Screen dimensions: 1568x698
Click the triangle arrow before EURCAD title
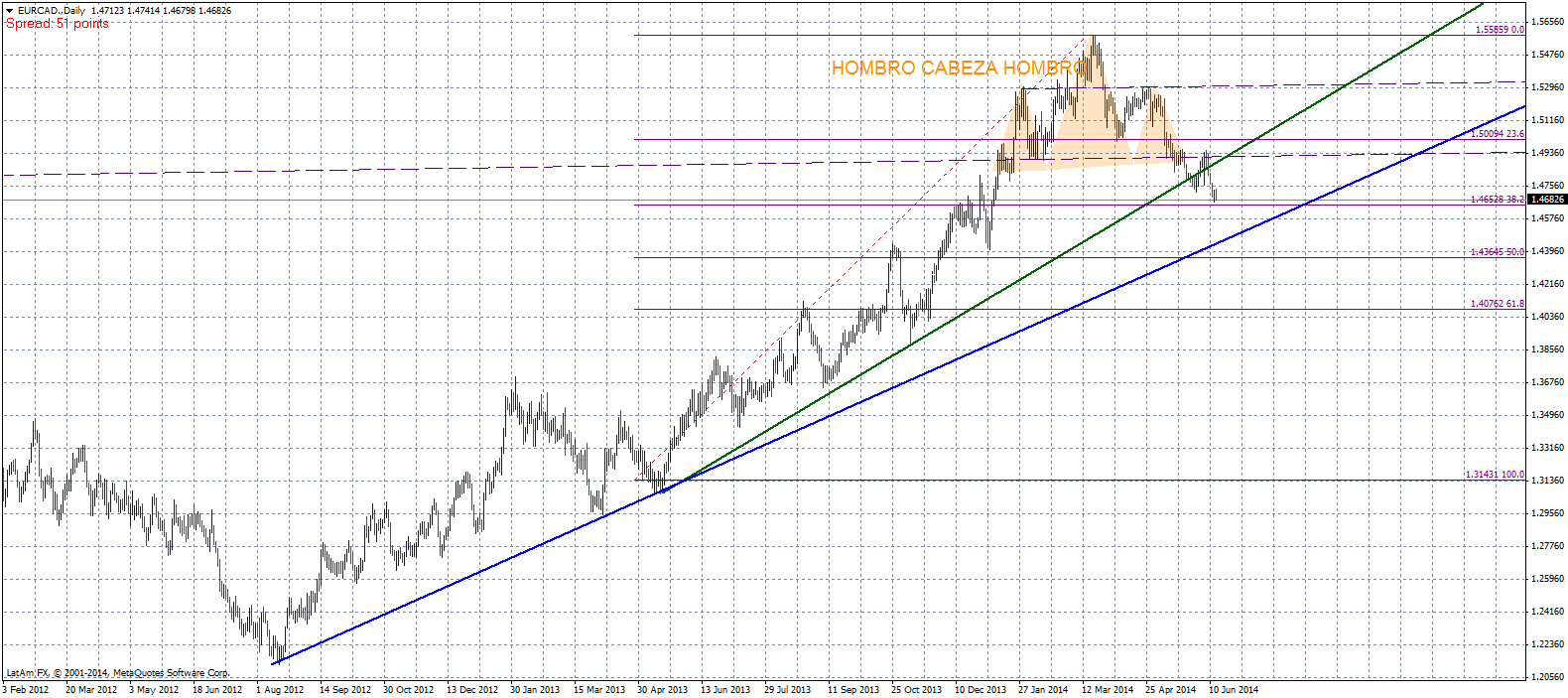9,11
